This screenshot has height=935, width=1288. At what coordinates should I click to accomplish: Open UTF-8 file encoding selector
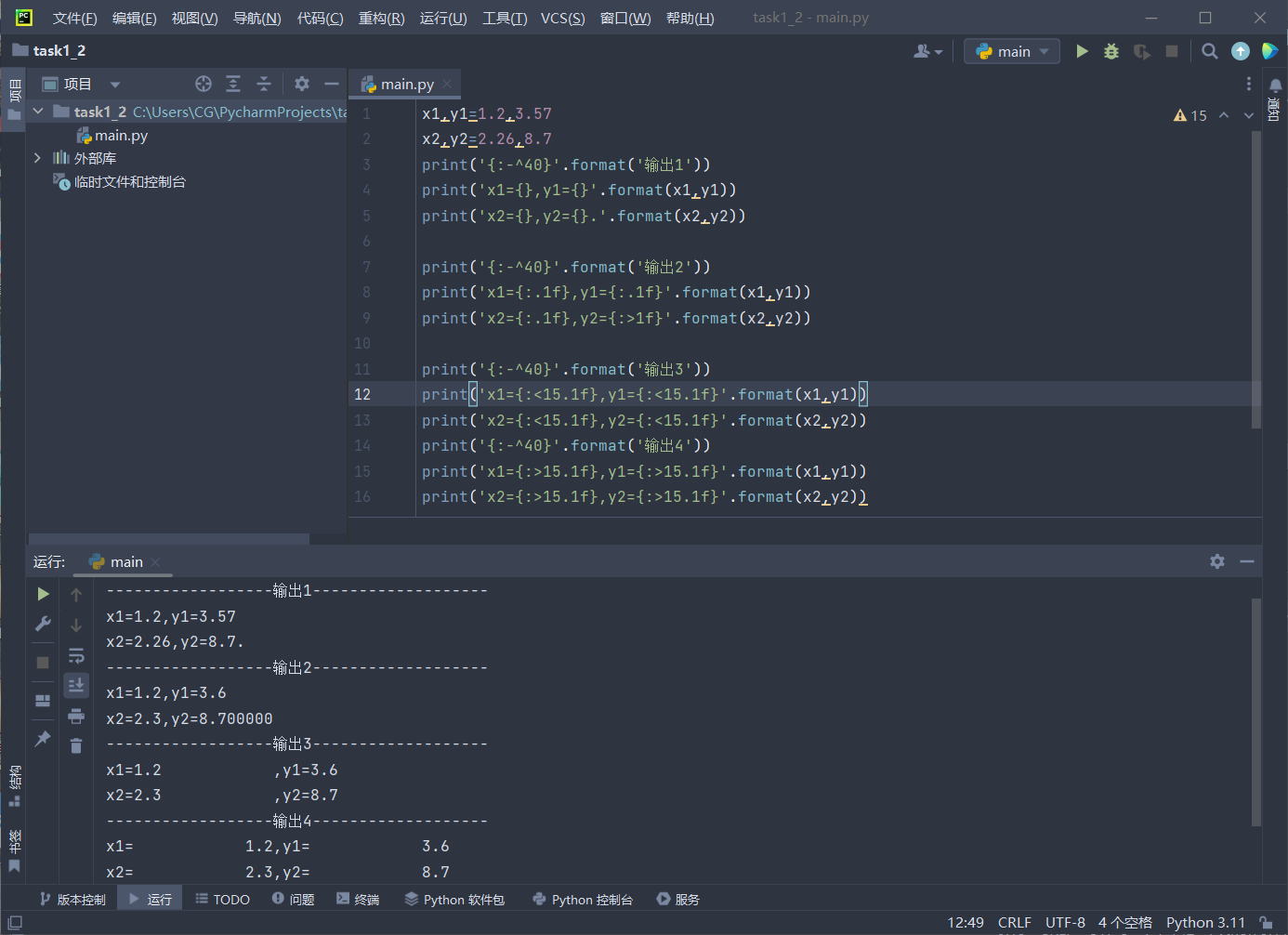pyautogui.click(x=1065, y=923)
